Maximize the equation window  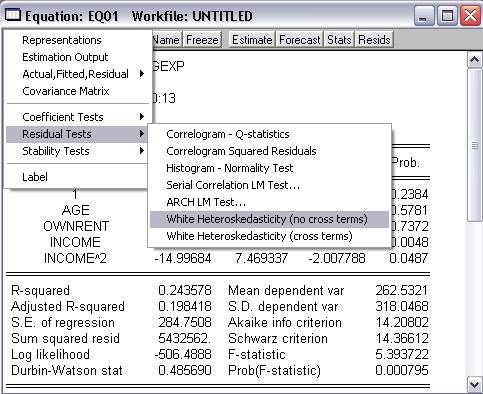[447, 16]
